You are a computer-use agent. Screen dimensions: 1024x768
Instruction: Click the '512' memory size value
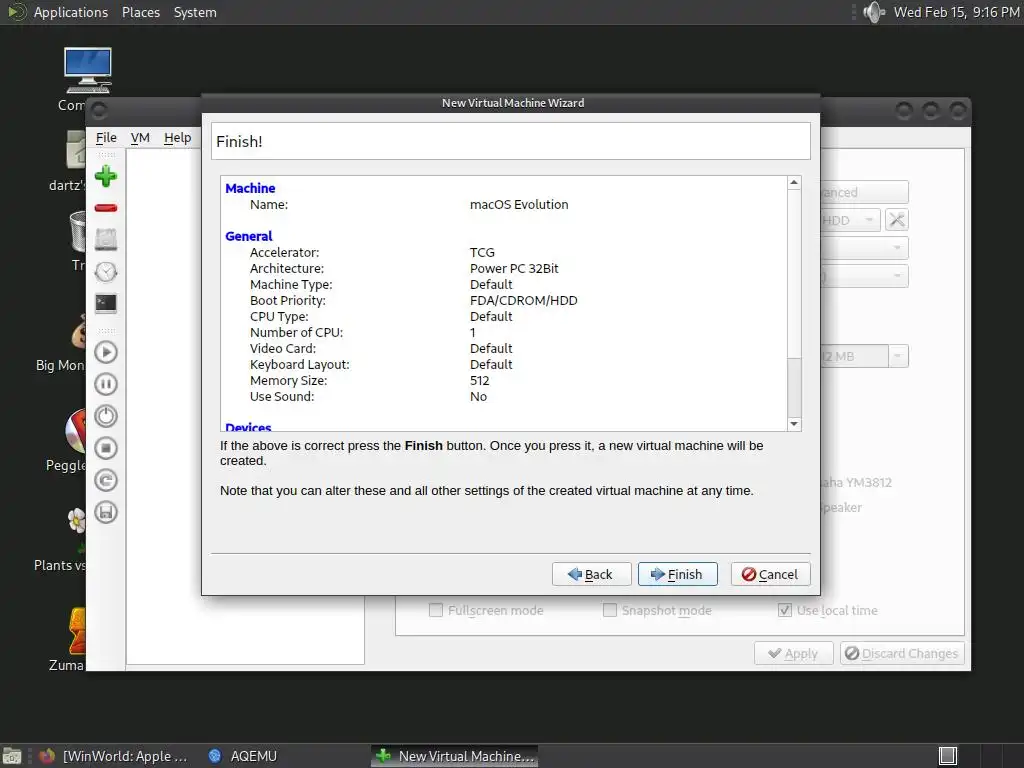[479, 381]
